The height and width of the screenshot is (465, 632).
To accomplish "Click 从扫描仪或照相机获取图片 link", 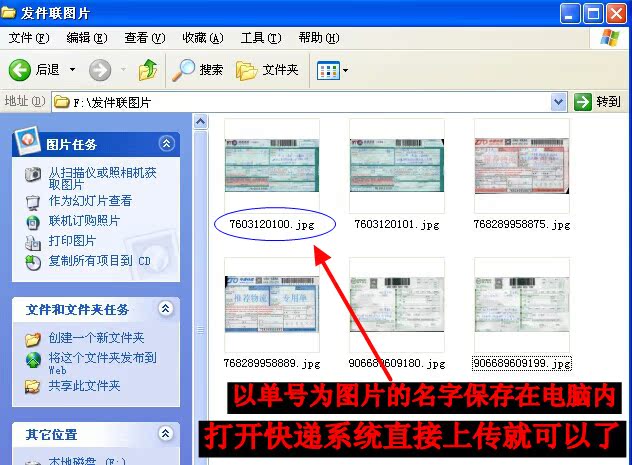I will [102, 179].
